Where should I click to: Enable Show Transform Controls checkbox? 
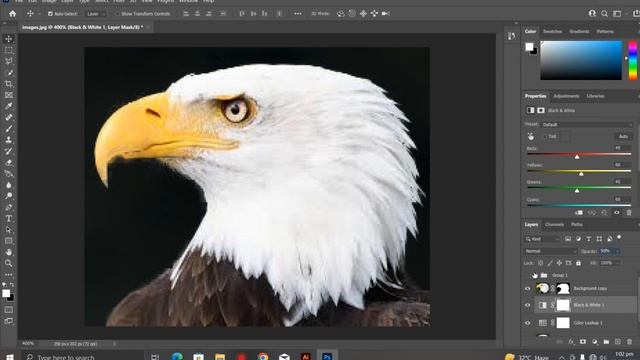tap(117, 14)
